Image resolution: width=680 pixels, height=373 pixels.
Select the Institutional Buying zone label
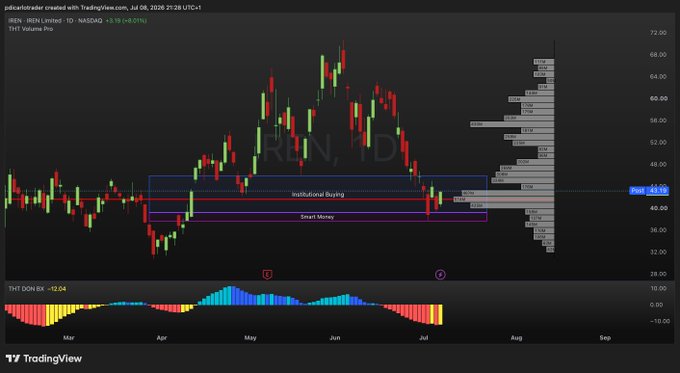(318, 194)
